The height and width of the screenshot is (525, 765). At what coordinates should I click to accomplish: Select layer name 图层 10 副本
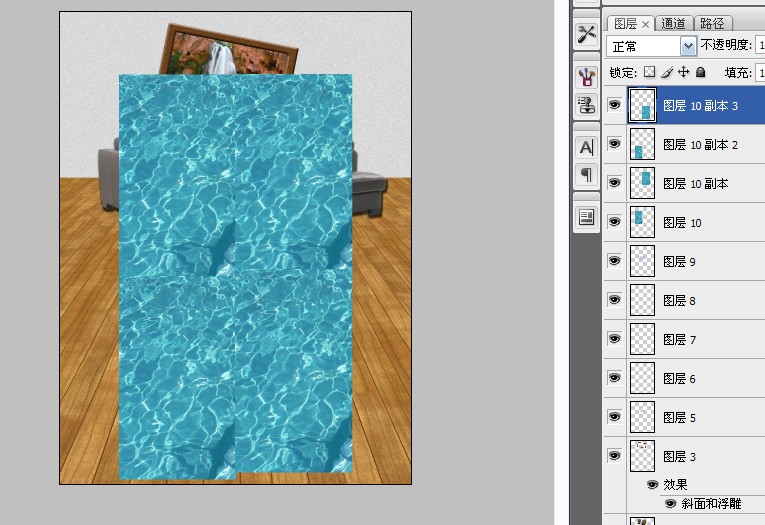coord(696,184)
